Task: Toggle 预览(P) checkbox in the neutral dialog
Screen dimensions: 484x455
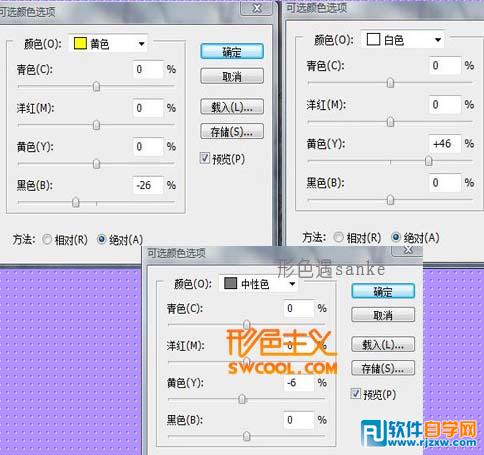Action: click(356, 394)
